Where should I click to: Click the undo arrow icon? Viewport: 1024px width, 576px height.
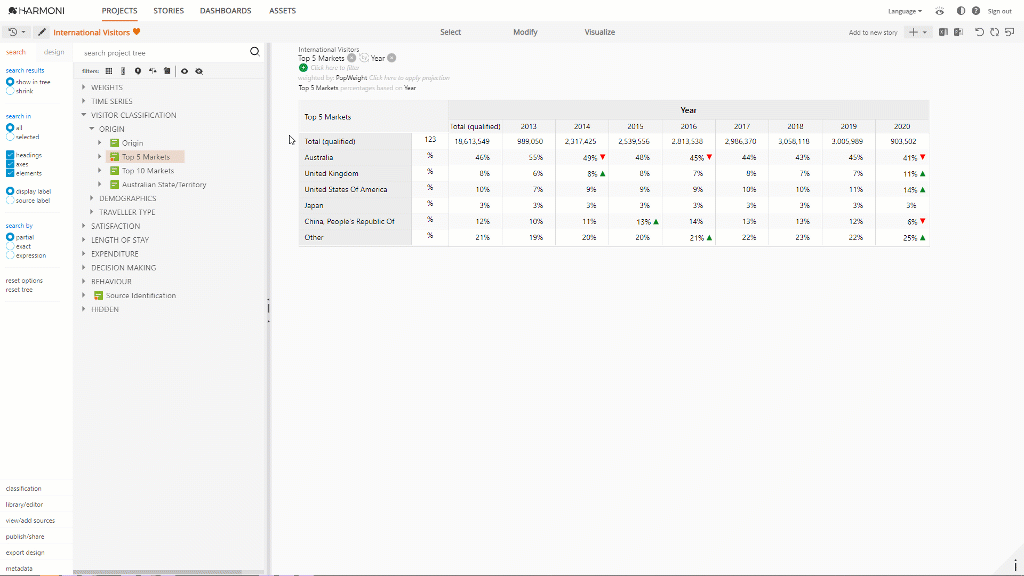coord(979,32)
